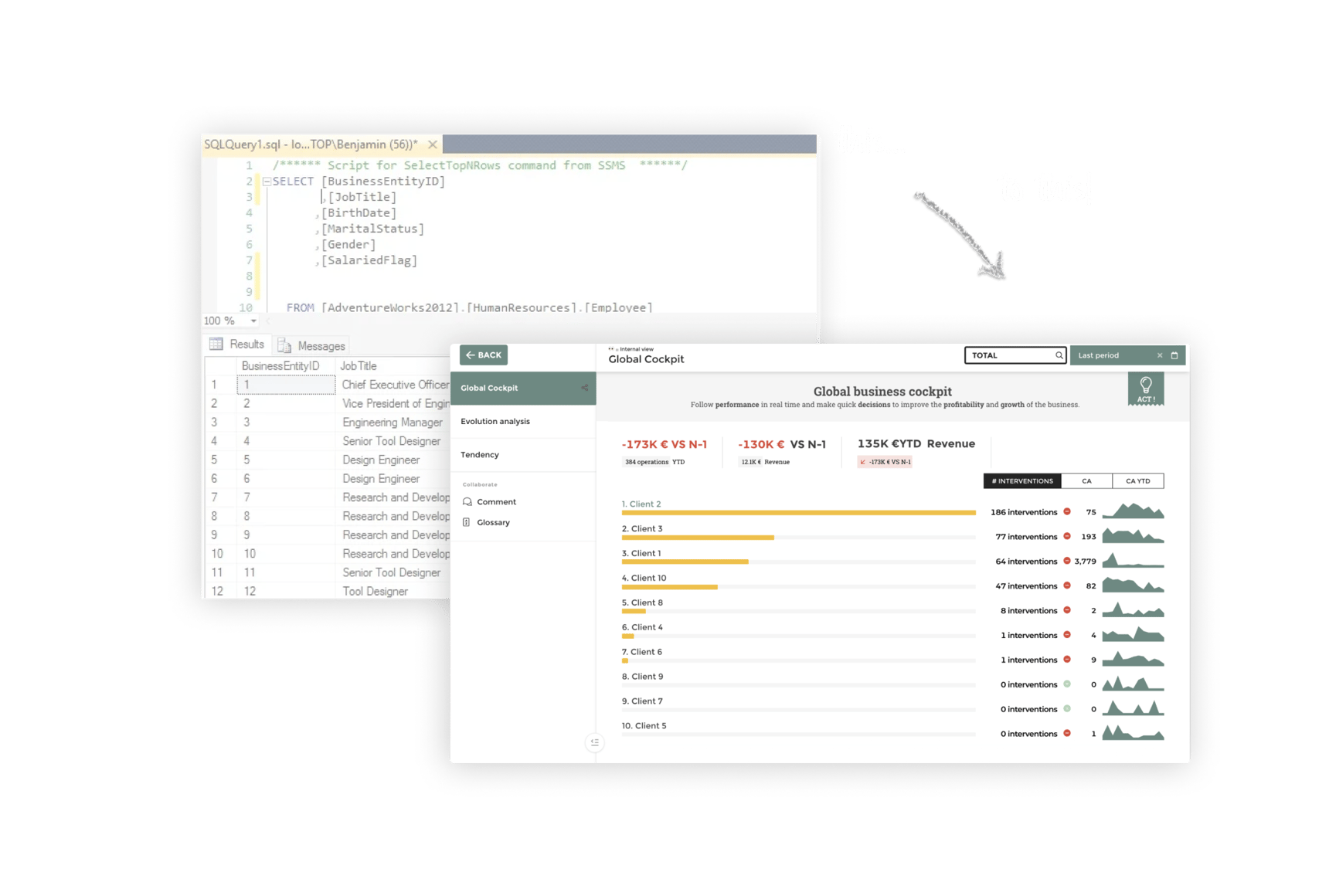Open Evolution analysis in the sidebar
Screen dimensions: 1329x896
coord(495,422)
